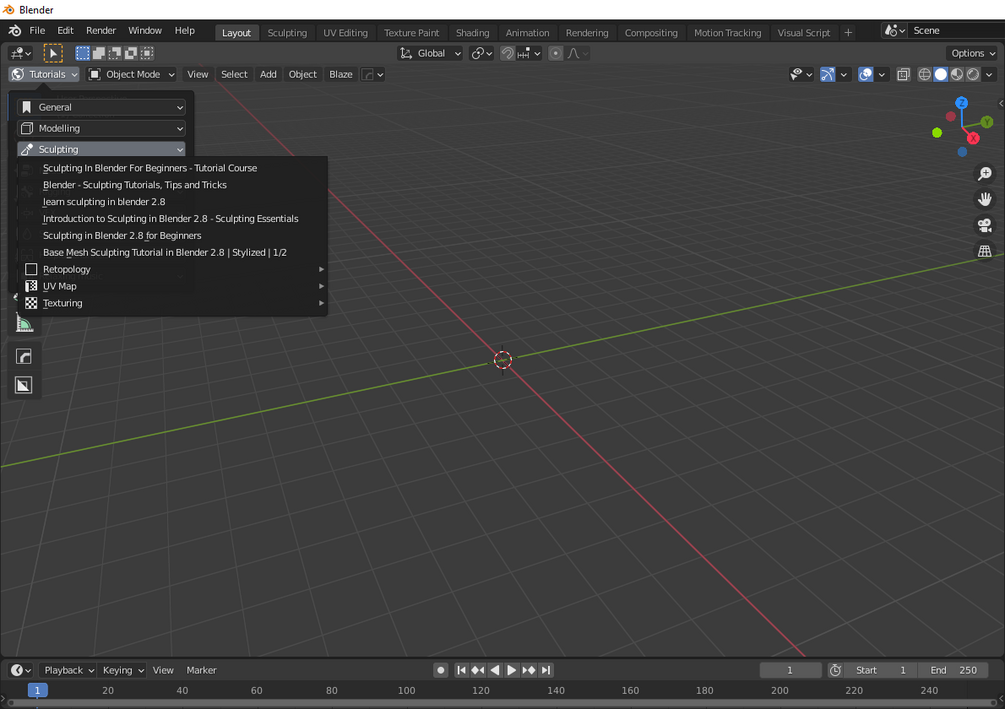Screen dimensions: 1005x709
Task: Expand the General tutorials dropdown
Action: 101,107
